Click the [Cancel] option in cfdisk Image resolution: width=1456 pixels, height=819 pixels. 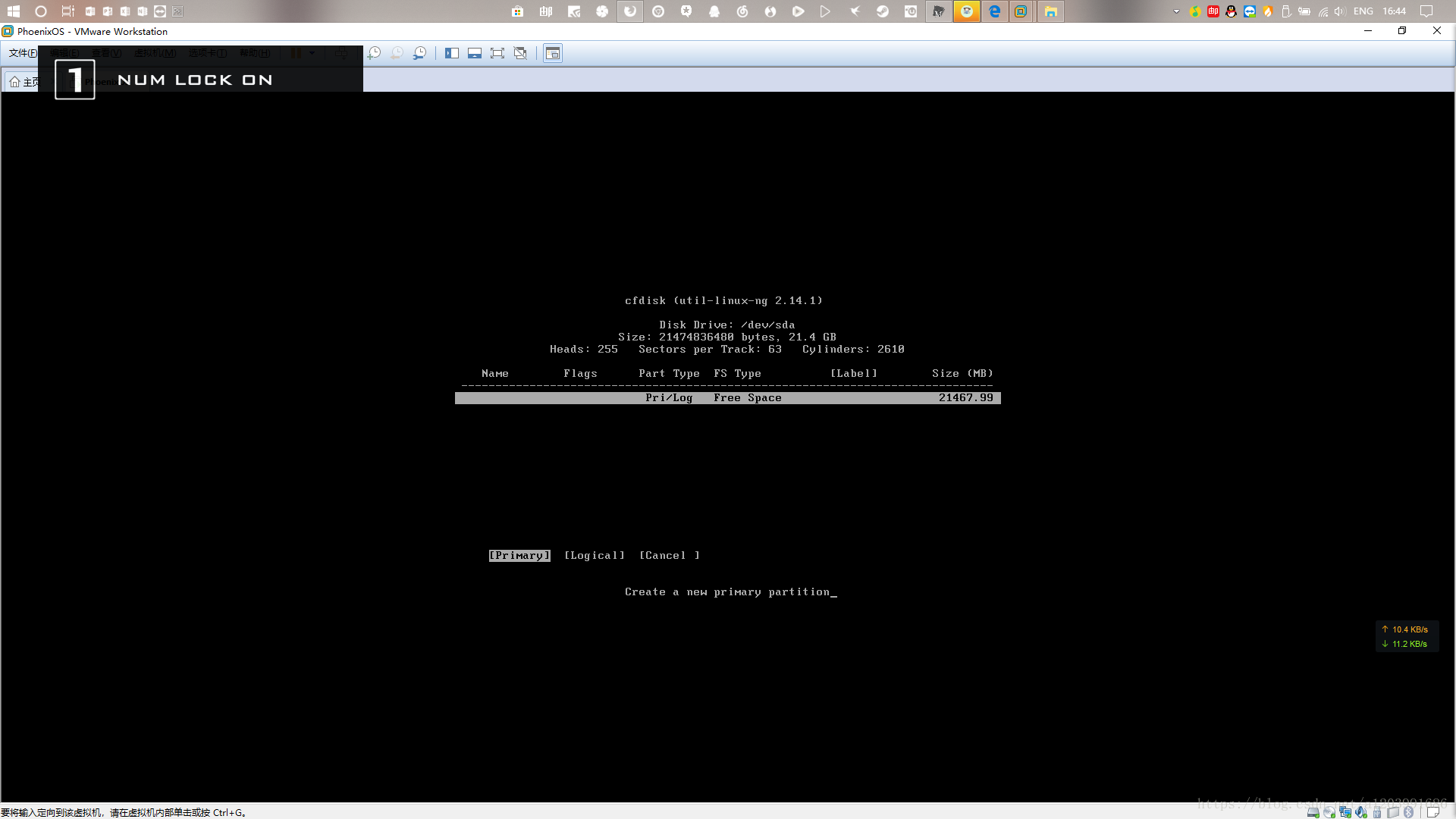click(670, 556)
